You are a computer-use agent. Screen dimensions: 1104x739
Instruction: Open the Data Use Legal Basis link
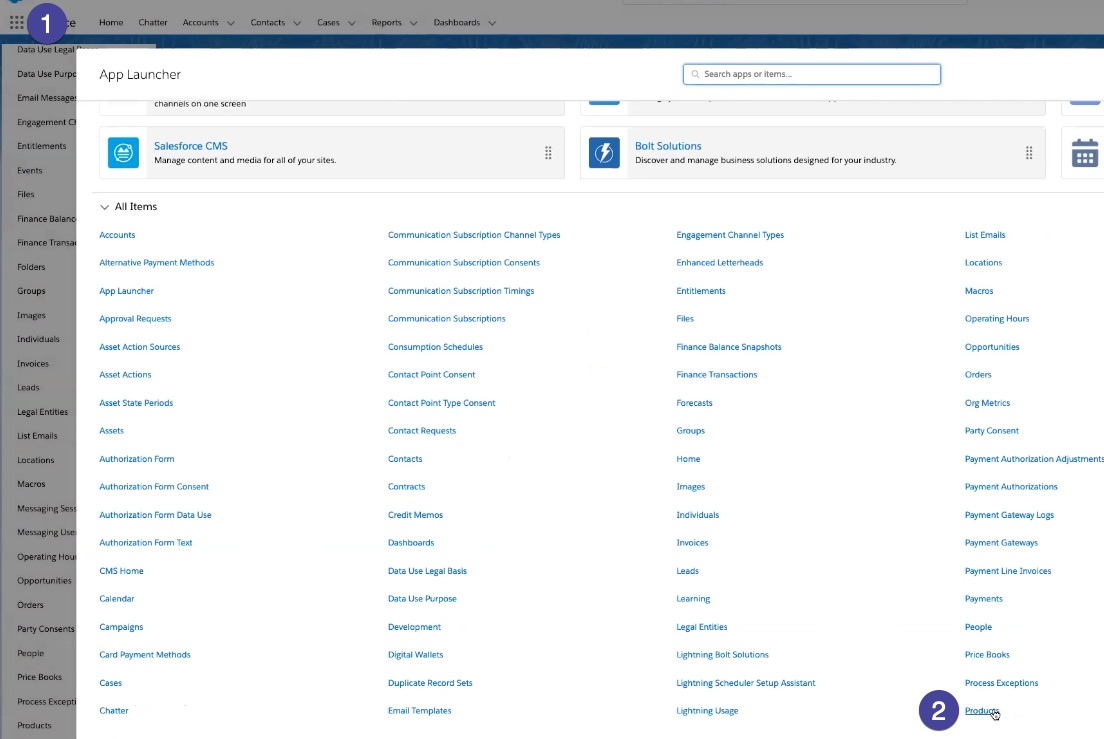427,571
